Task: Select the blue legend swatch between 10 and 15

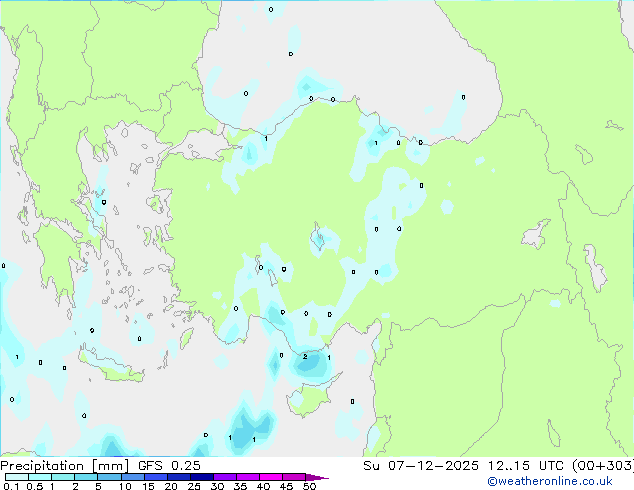Action: 133,477
